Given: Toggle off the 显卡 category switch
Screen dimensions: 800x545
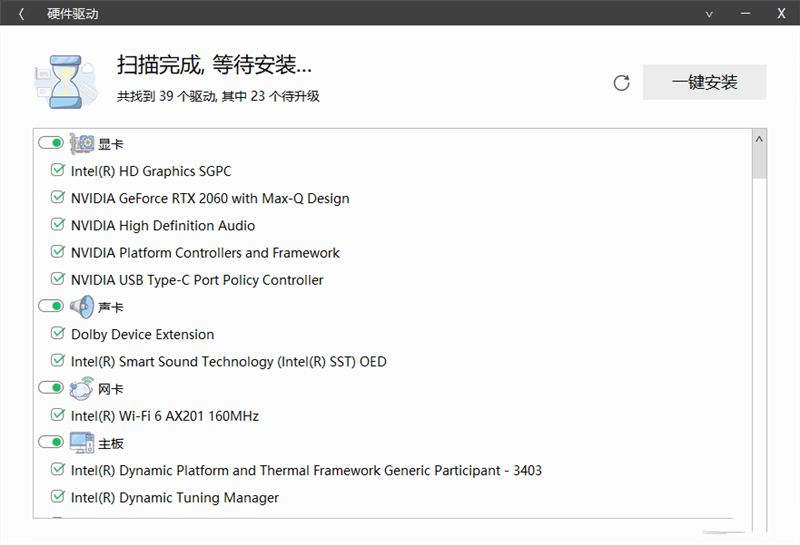Looking at the screenshot, I should tap(51, 143).
